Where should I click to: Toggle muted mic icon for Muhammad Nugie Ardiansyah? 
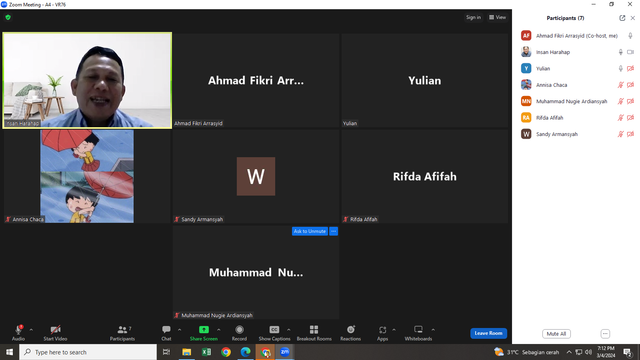(620, 101)
